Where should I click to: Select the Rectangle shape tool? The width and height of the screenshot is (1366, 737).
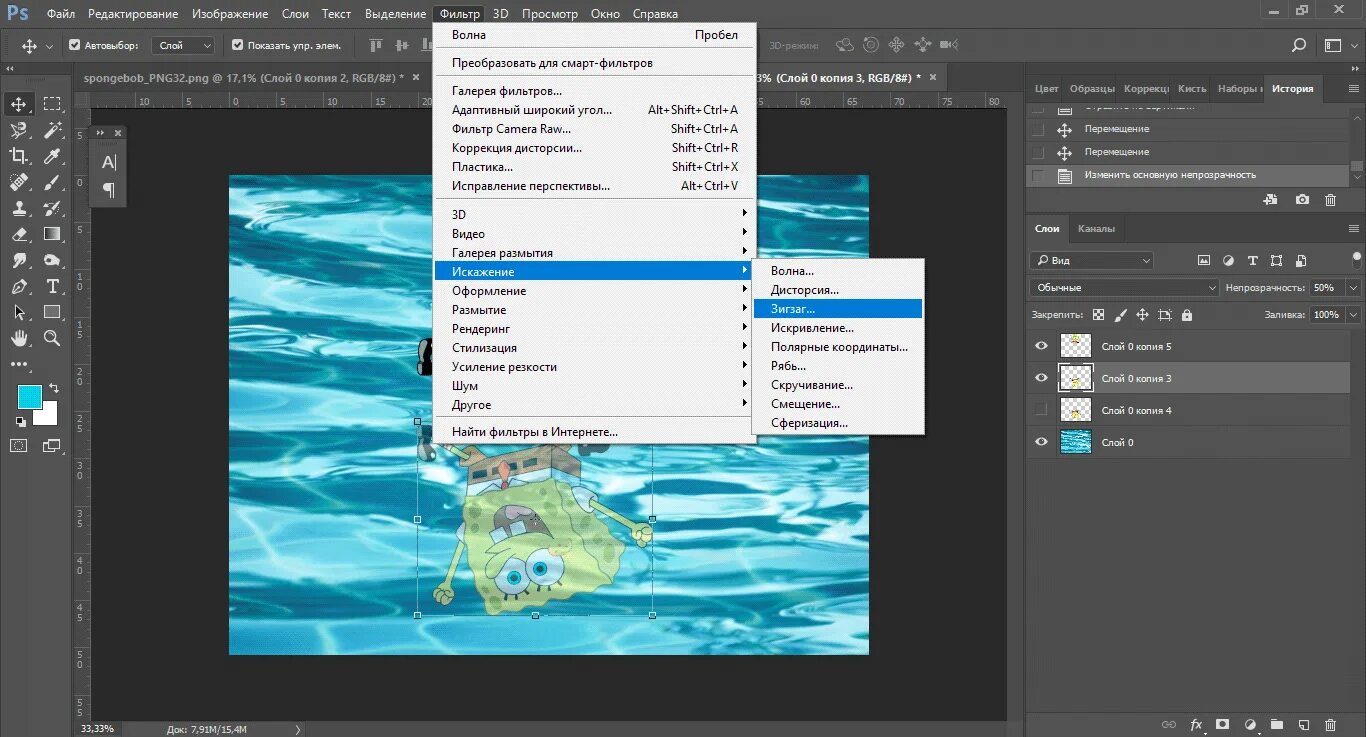52,312
